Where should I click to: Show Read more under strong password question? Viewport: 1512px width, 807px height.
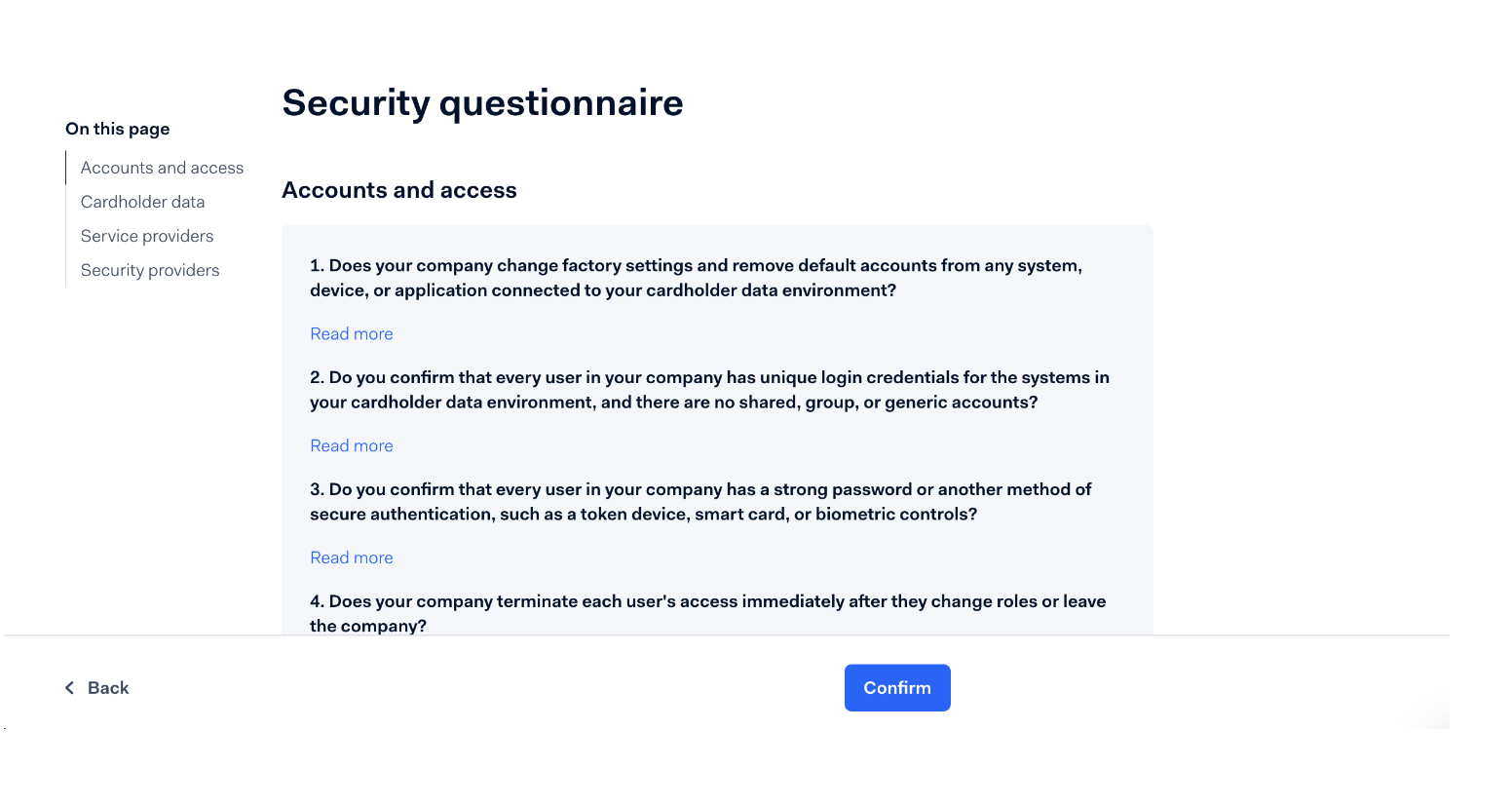(352, 558)
